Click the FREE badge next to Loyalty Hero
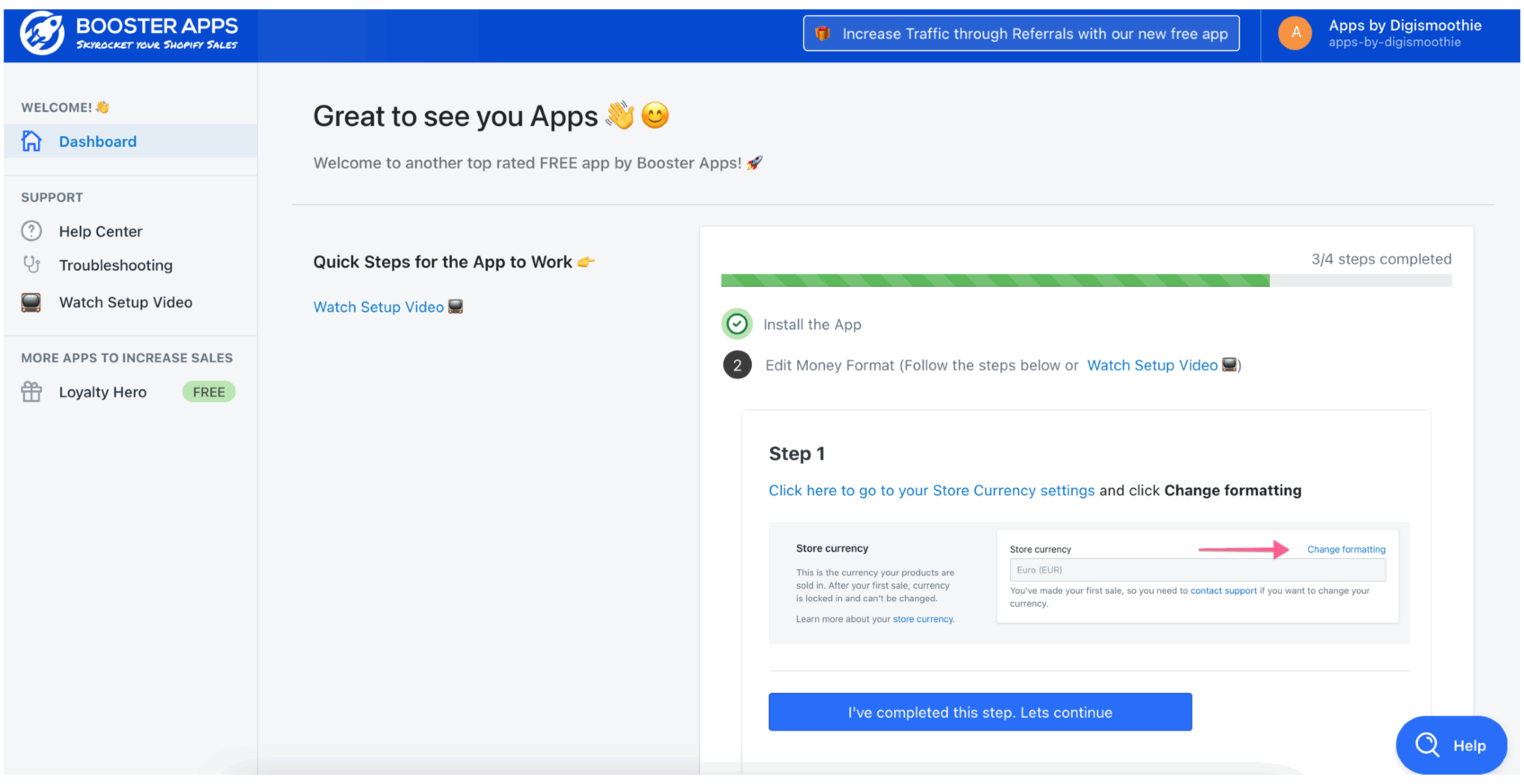 (209, 392)
